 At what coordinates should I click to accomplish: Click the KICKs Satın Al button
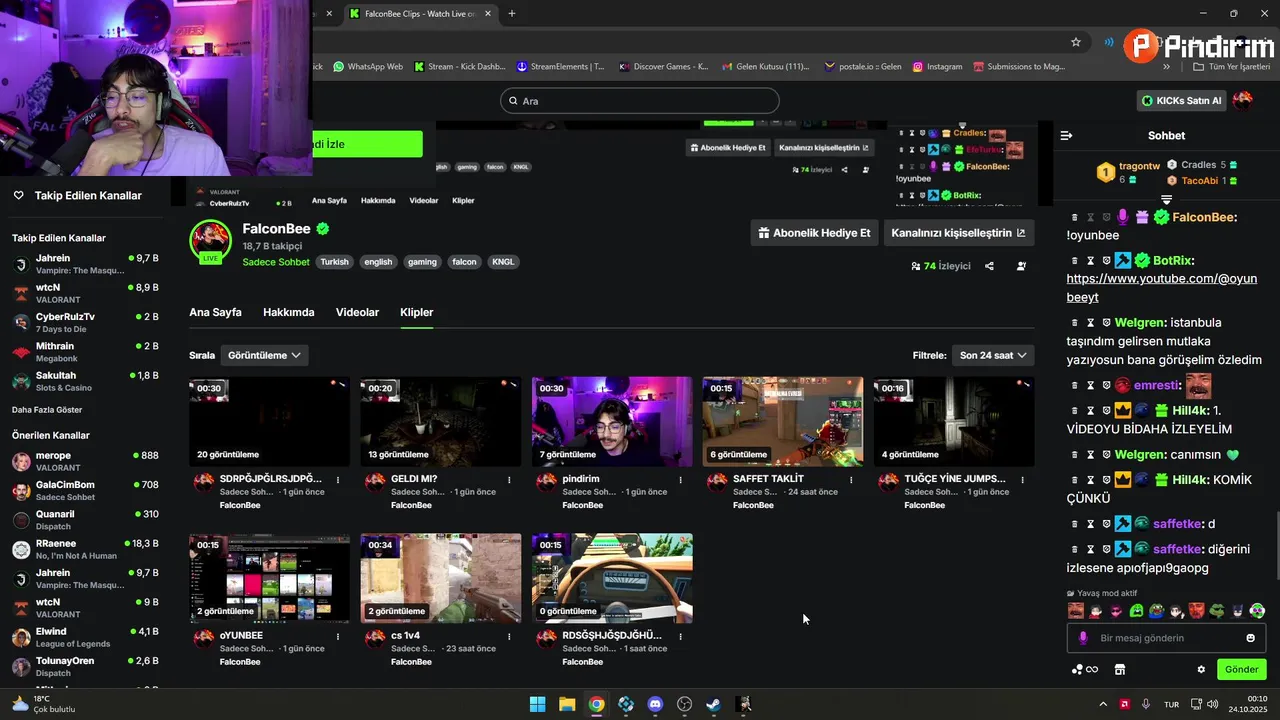(x=1181, y=100)
